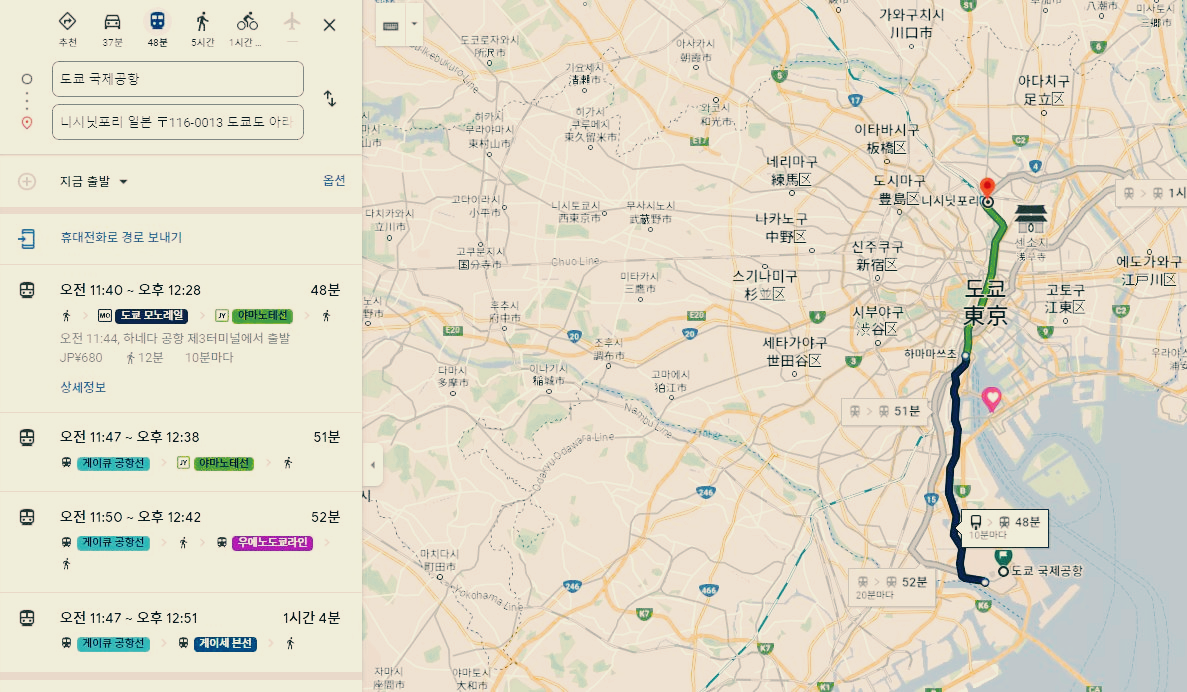Click the Senso-ji temple landmark icon
Viewport: 1187px width, 692px height.
[x=1030, y=219]
